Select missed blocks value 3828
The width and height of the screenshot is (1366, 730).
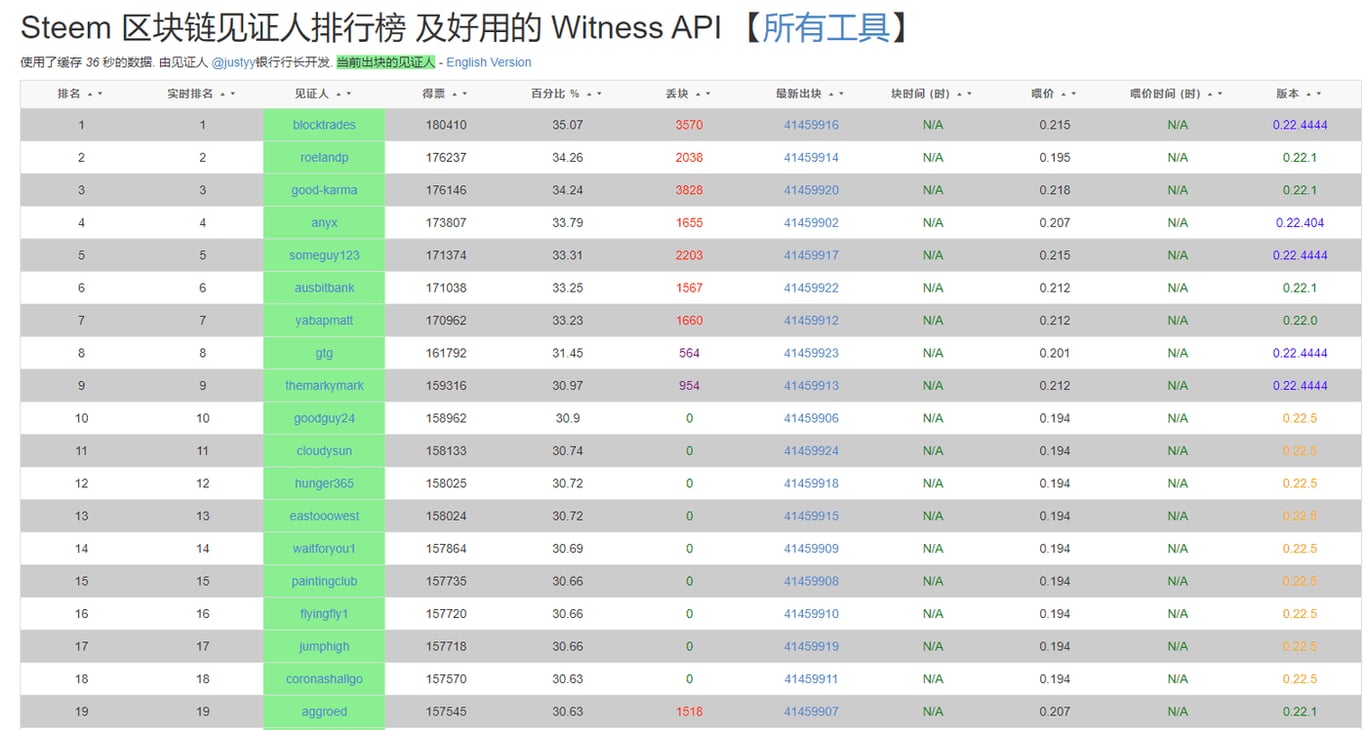tap(689, 190)
